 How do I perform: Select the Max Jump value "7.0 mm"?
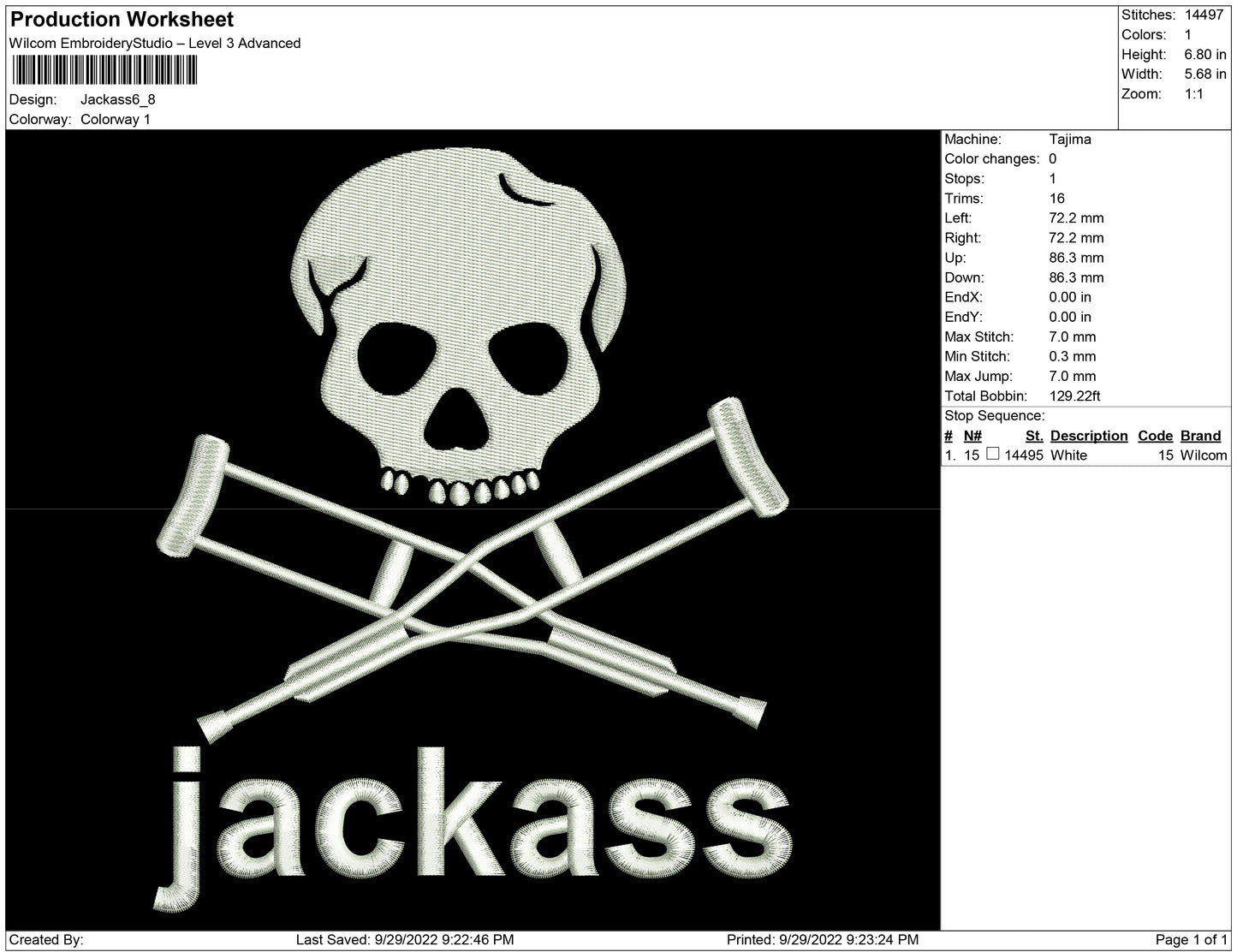click(x=1073, y=377)
